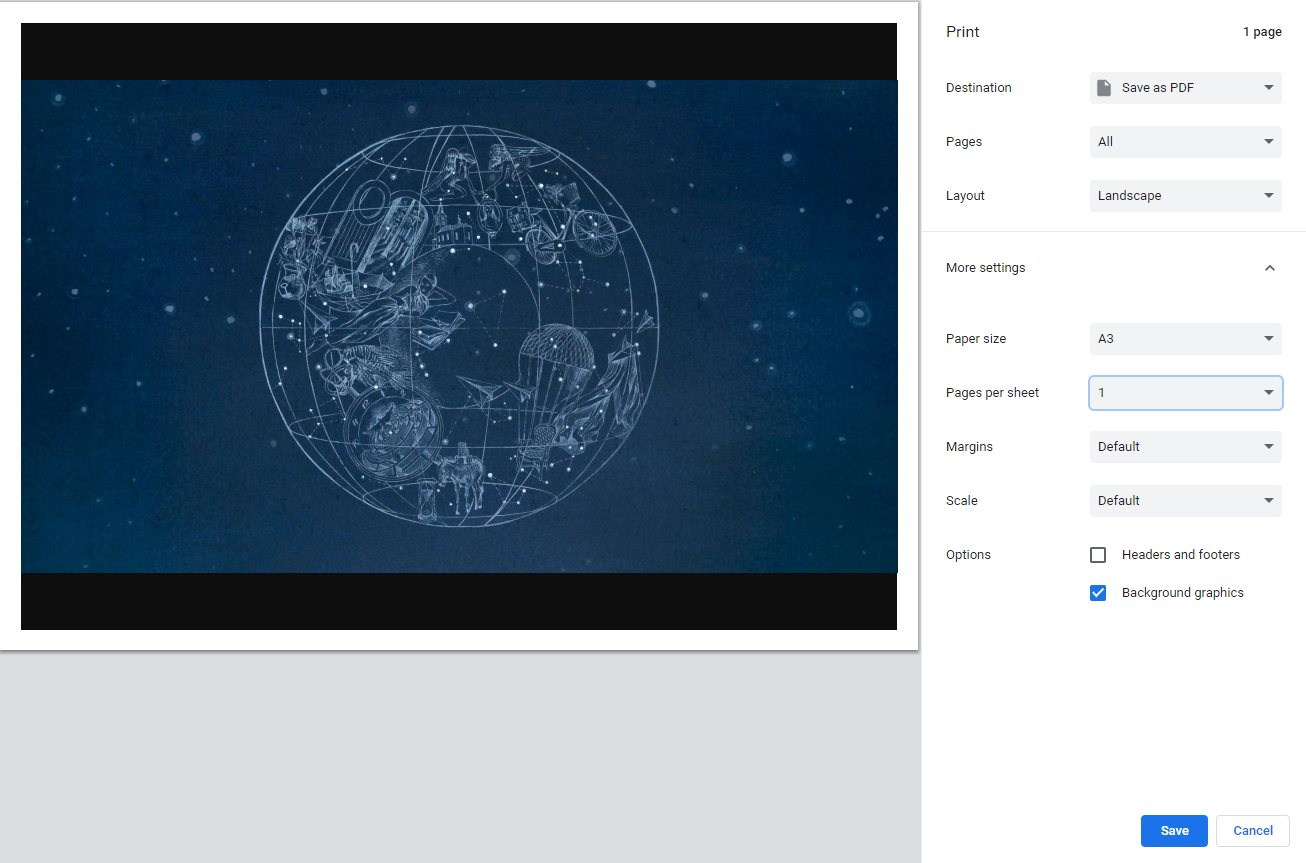Click the 1 page count text
The width and height of the screenshot is (1306, 863).
(1262, 32)
